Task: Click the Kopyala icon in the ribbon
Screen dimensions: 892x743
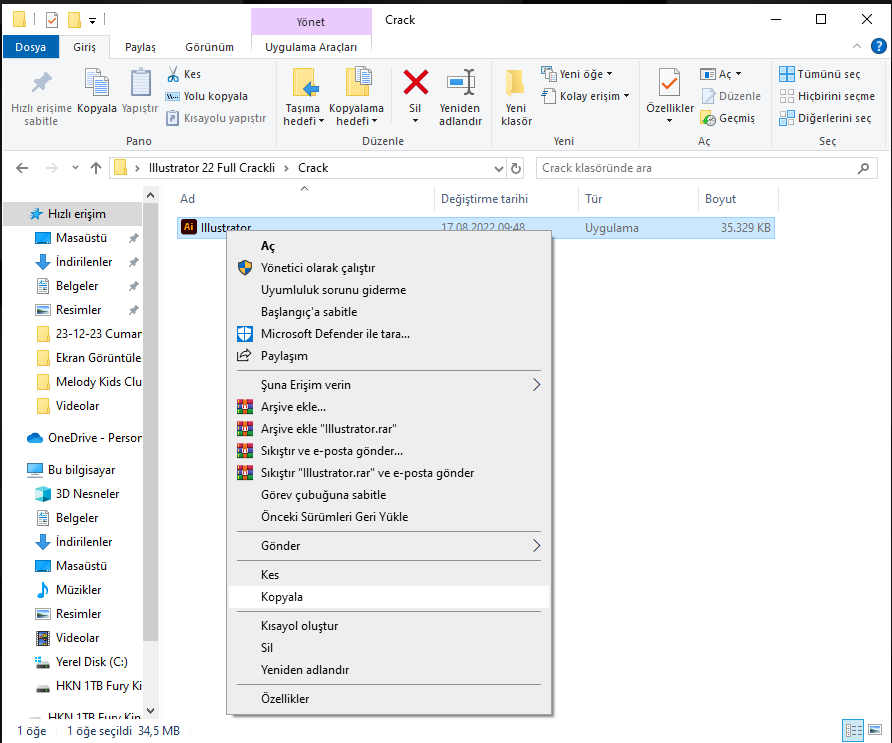Action: click(97, 82)
